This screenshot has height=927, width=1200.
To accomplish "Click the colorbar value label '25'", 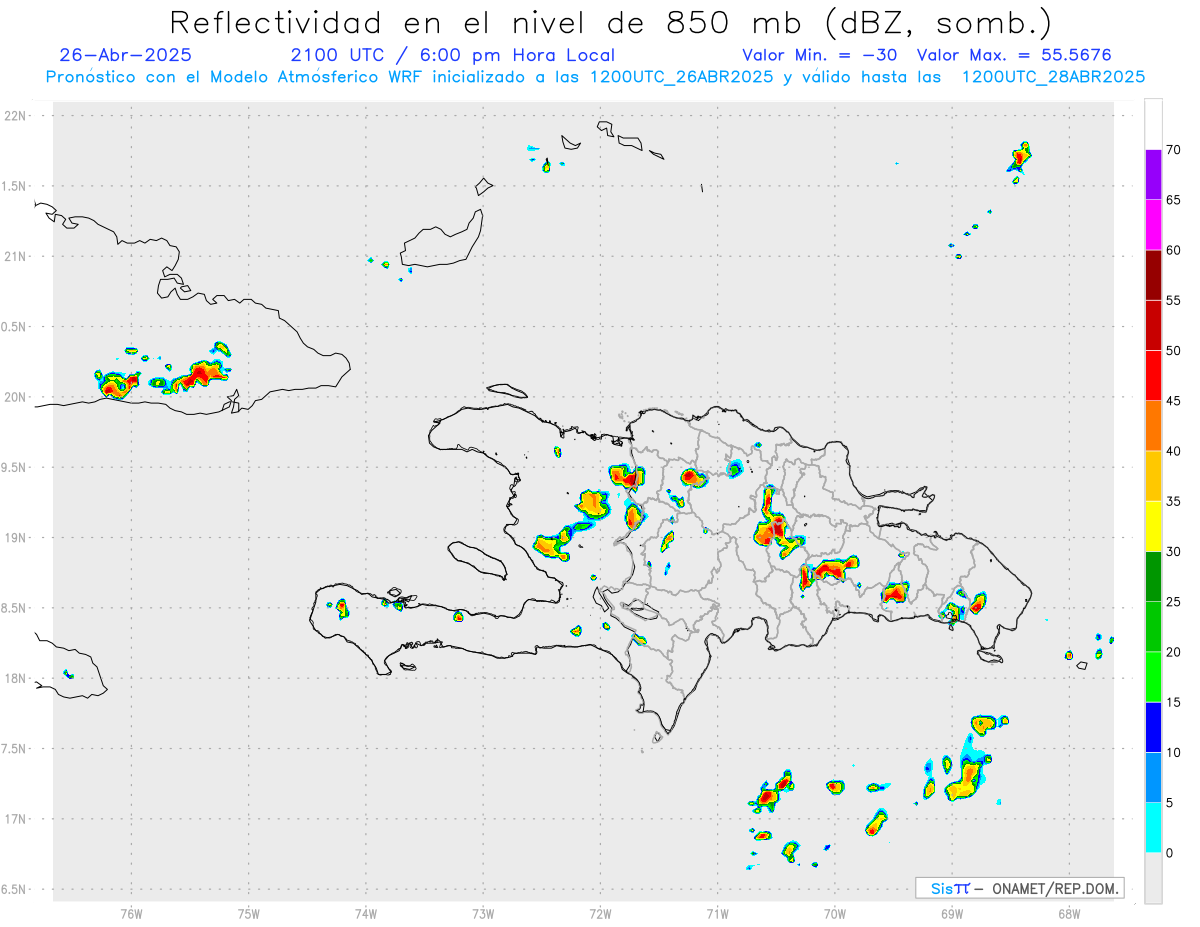I will click(1173, 602).
